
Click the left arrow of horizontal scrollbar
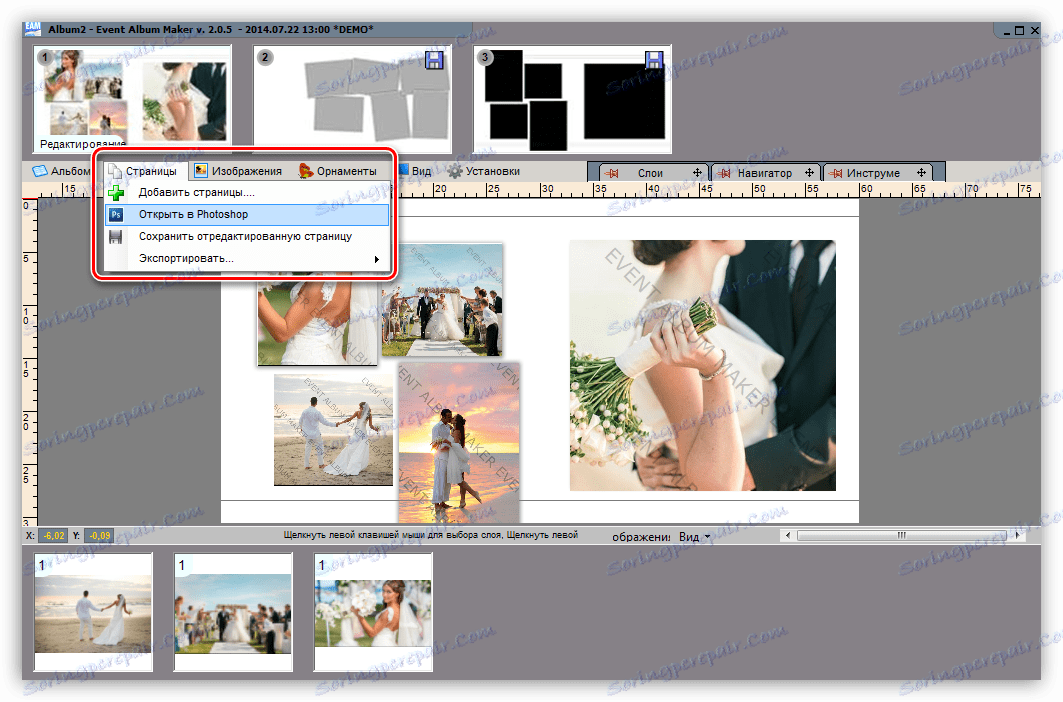coord(788,535)
